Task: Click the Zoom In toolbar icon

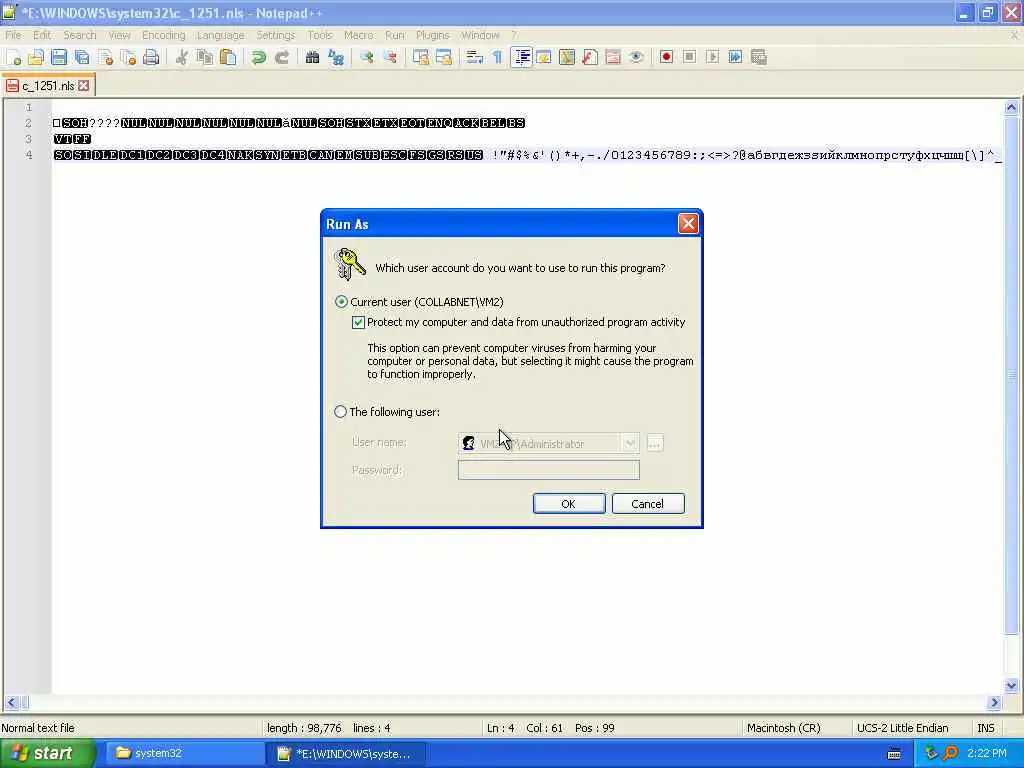Action: click(x=366, y=57)
